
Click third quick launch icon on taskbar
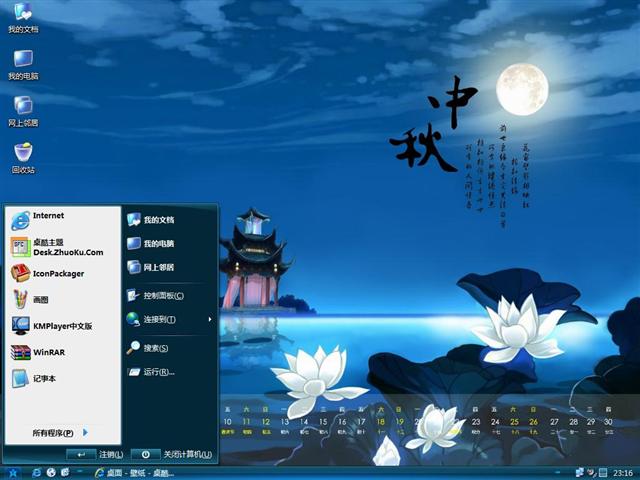point(65,473)
